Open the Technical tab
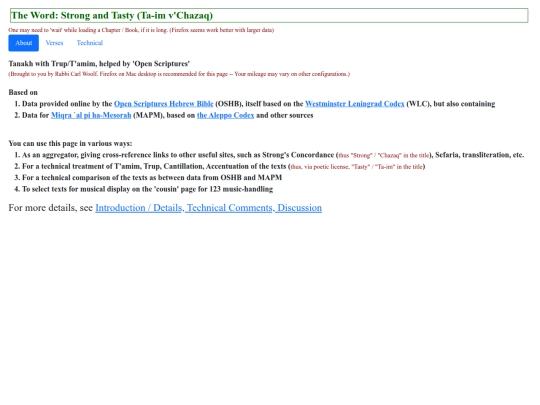This screenshot has height=405, width=540. click(x=90, y=43)
